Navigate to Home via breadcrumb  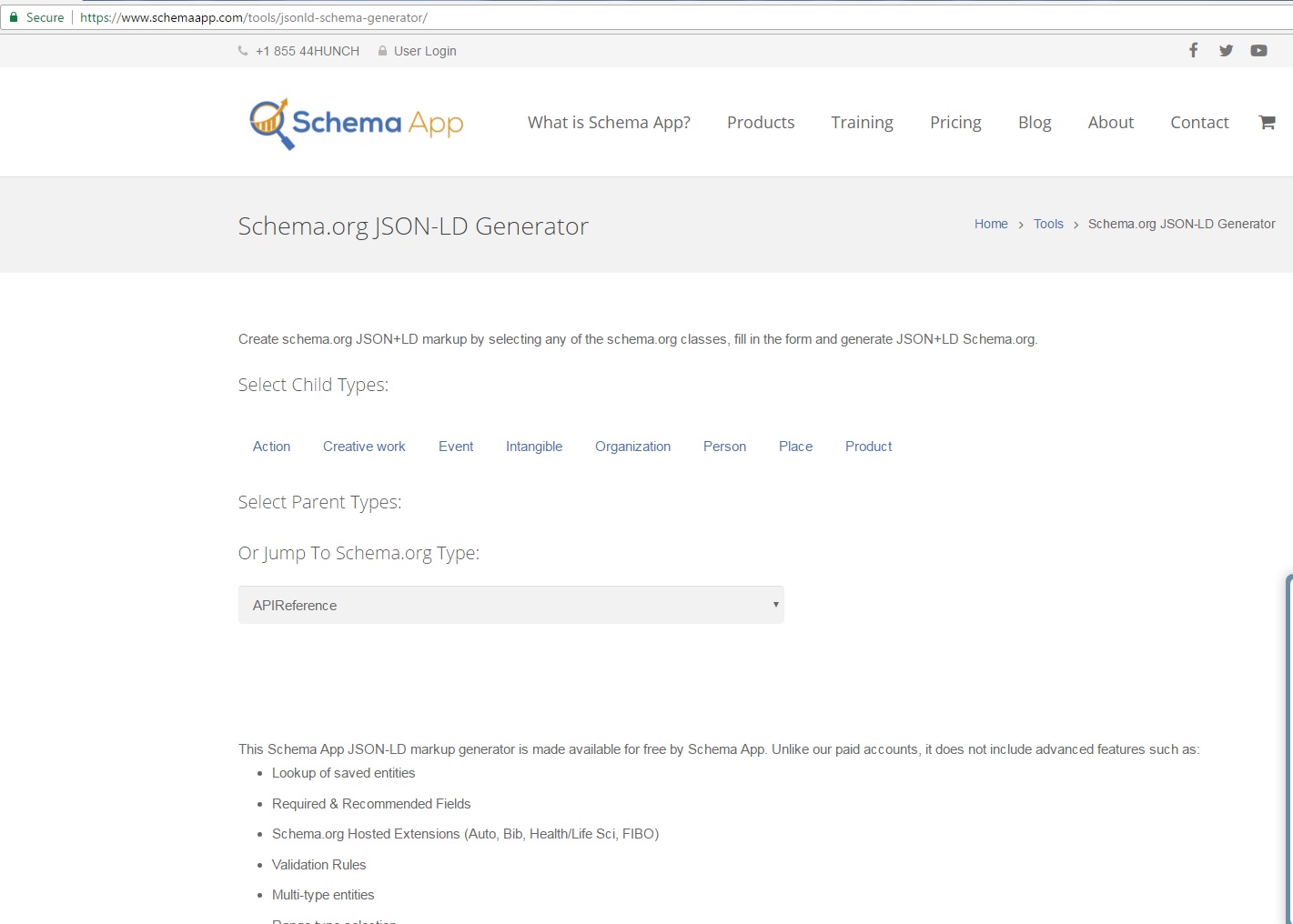pyautogui.click(x=991, y=224)
